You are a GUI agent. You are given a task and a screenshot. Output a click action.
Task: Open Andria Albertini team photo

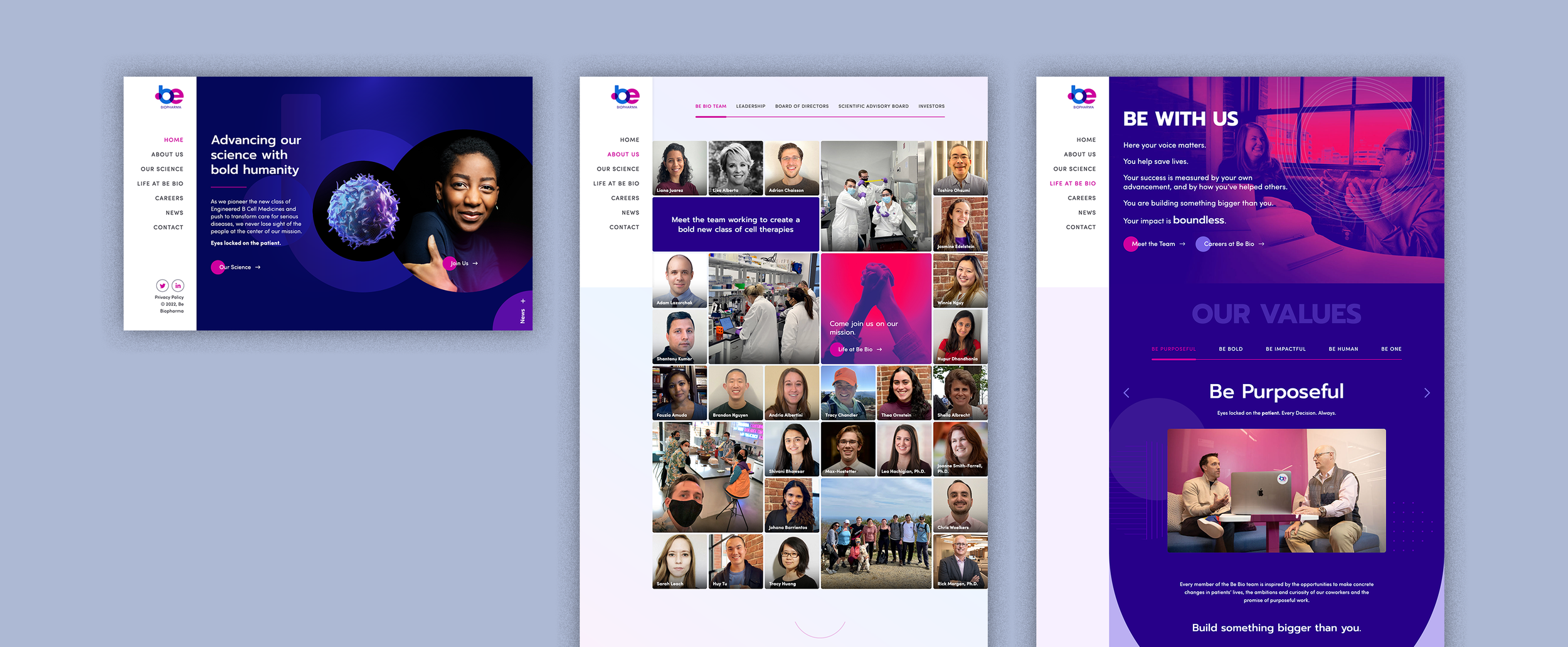(792, 393)
